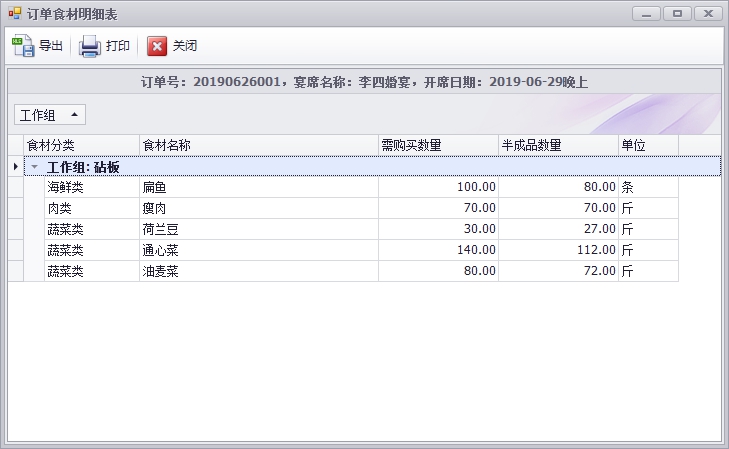This screenshot has width=729, height=449.
Task: Click the 工作组 group-by sort arrow
Action: pyautogui.click(x=74, y=114)
